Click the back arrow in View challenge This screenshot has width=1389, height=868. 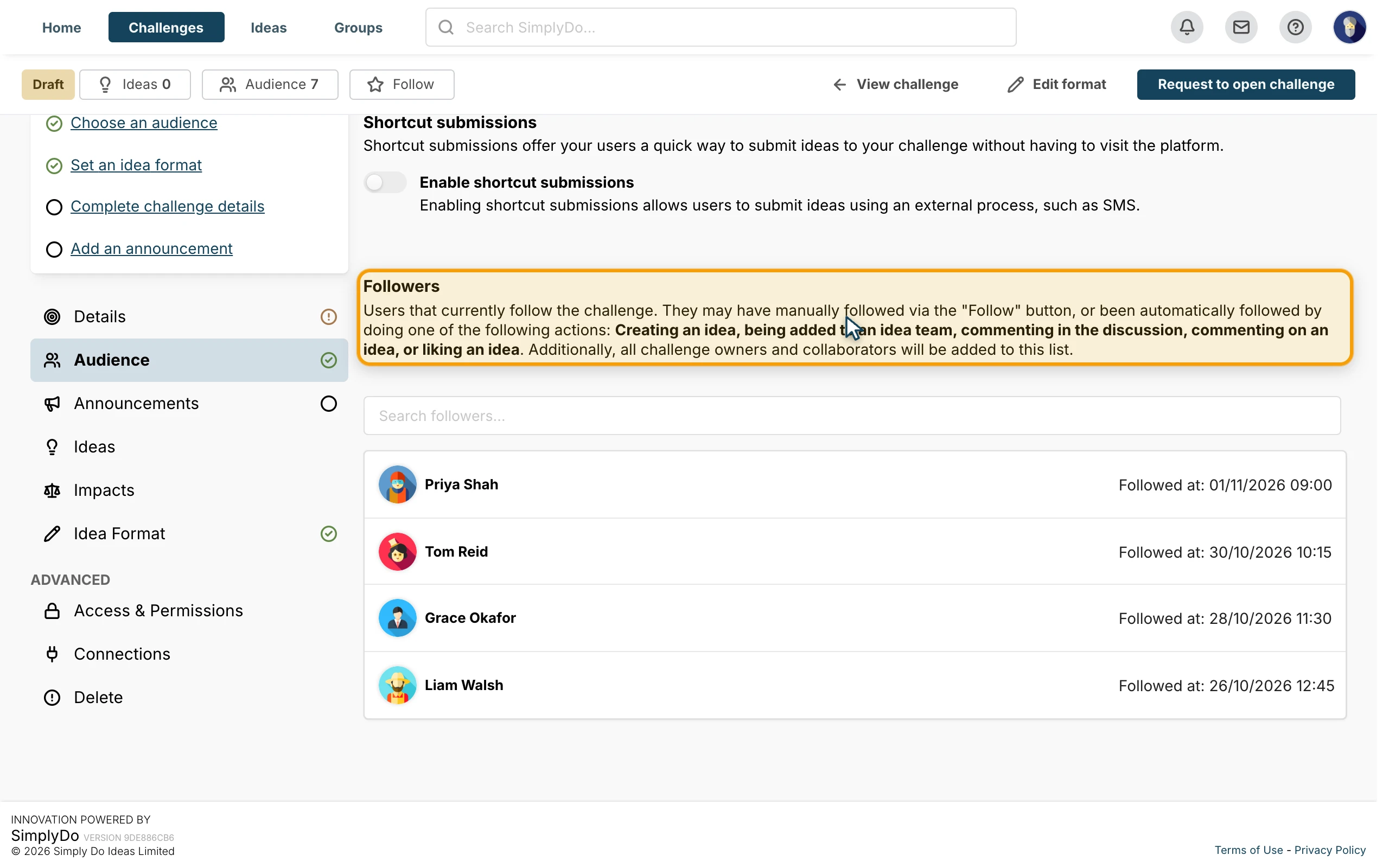tap(840, 85)
